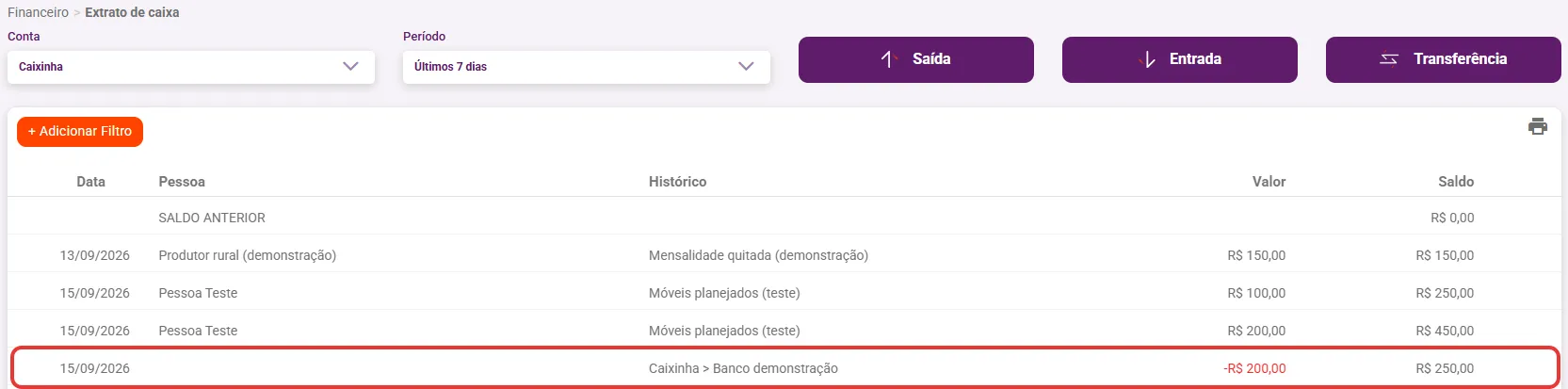Image resolution: width=1568 pixels, height=389 pixels.
Task: Click the Período field label
Action: coord(424,36)
